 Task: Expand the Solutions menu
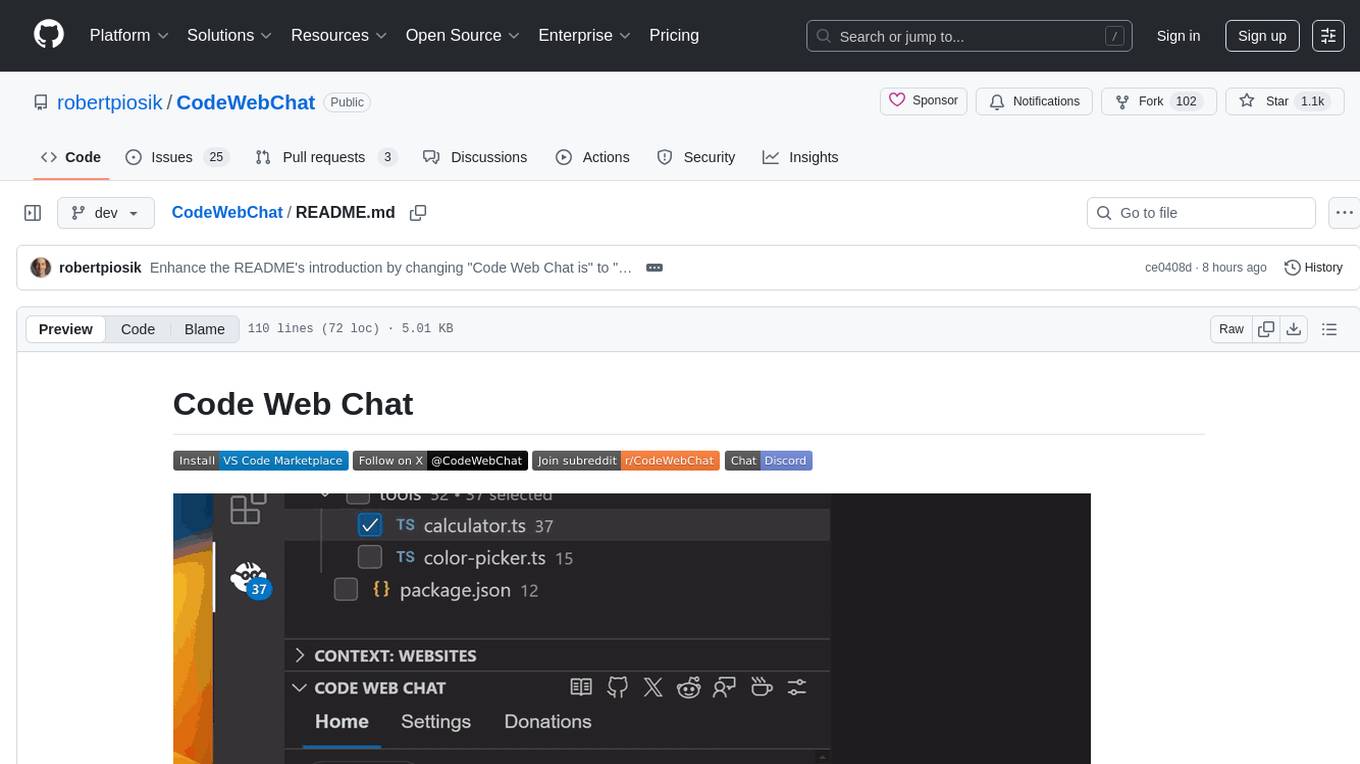[230, 35]
